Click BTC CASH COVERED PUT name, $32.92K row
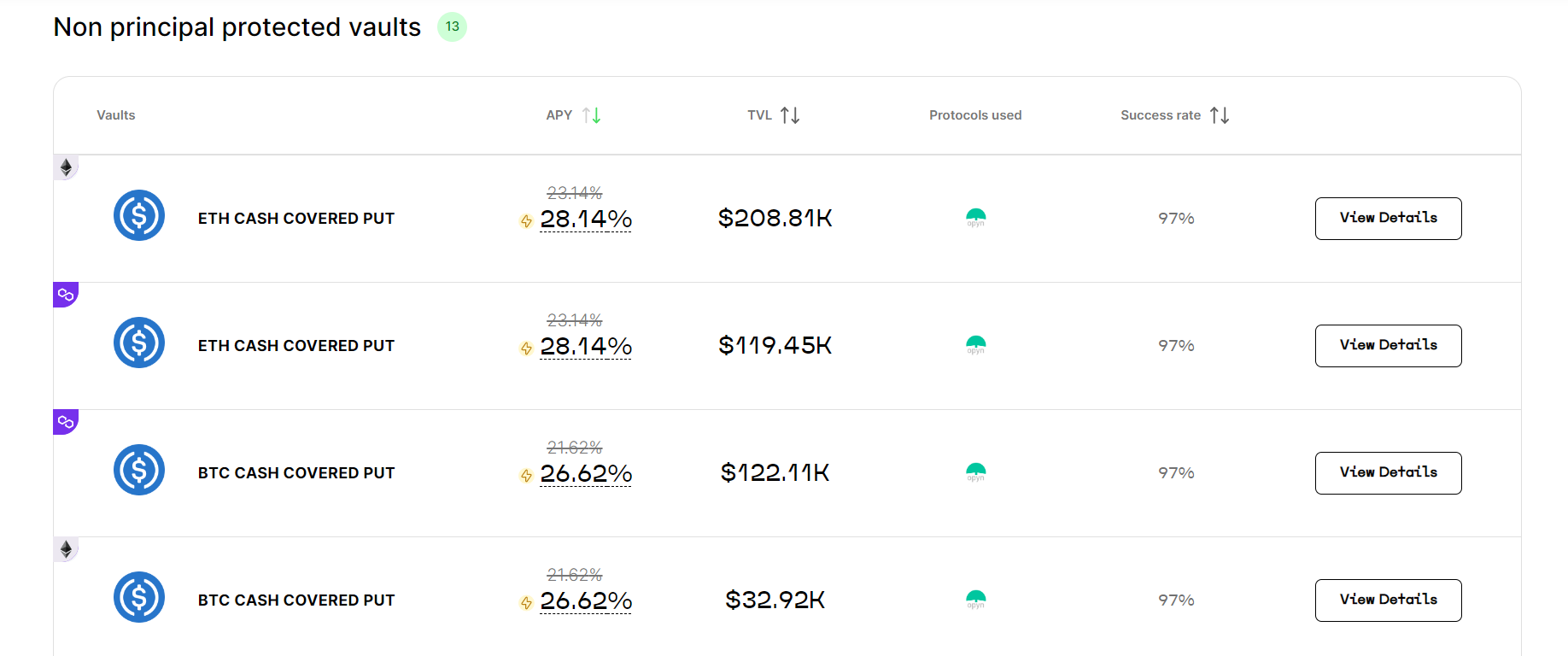This screenshot has width=1568, height=656. (296, 600)
